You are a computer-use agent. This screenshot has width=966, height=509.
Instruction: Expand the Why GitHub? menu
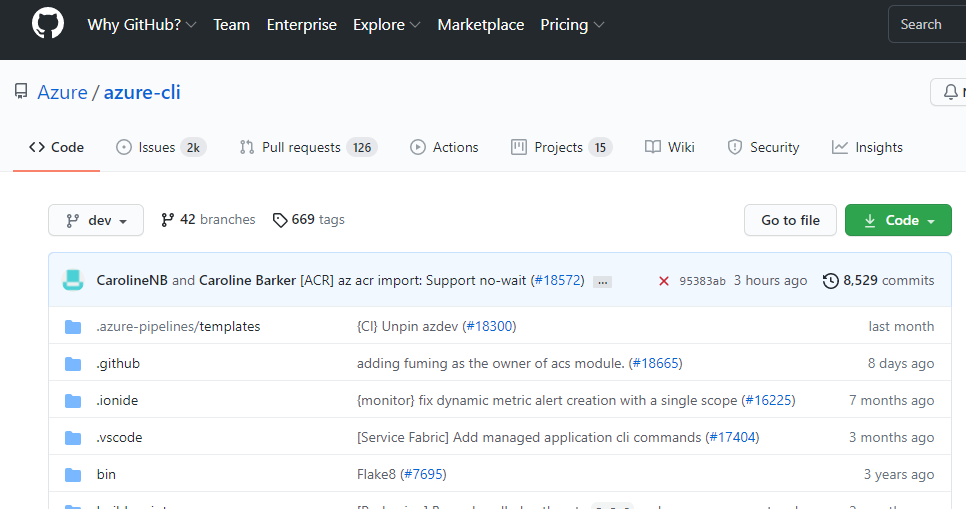(x=141, y=25)
